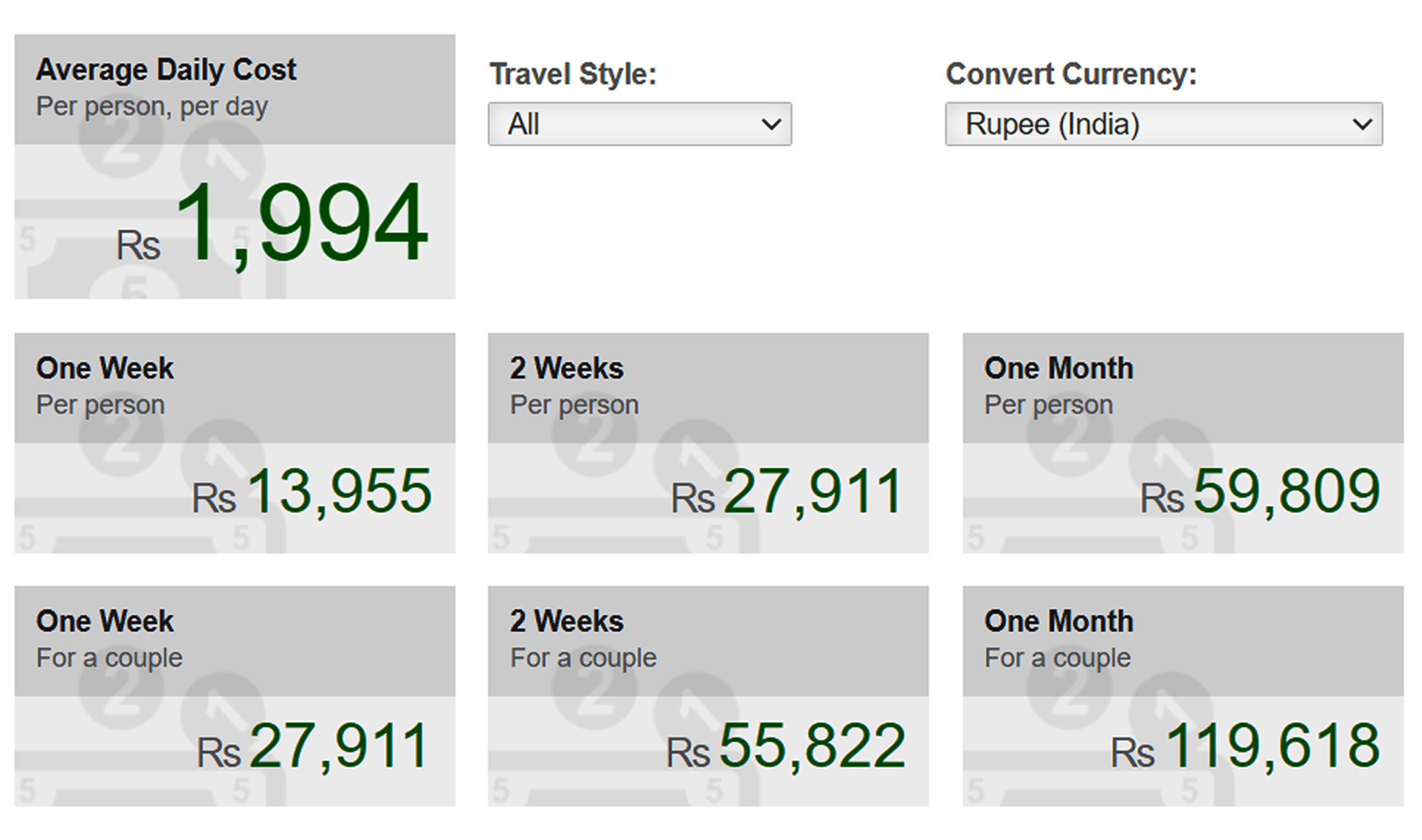The image size is (1422, 840).
Task: Click the One Week per person card
Action: [235, 443]
